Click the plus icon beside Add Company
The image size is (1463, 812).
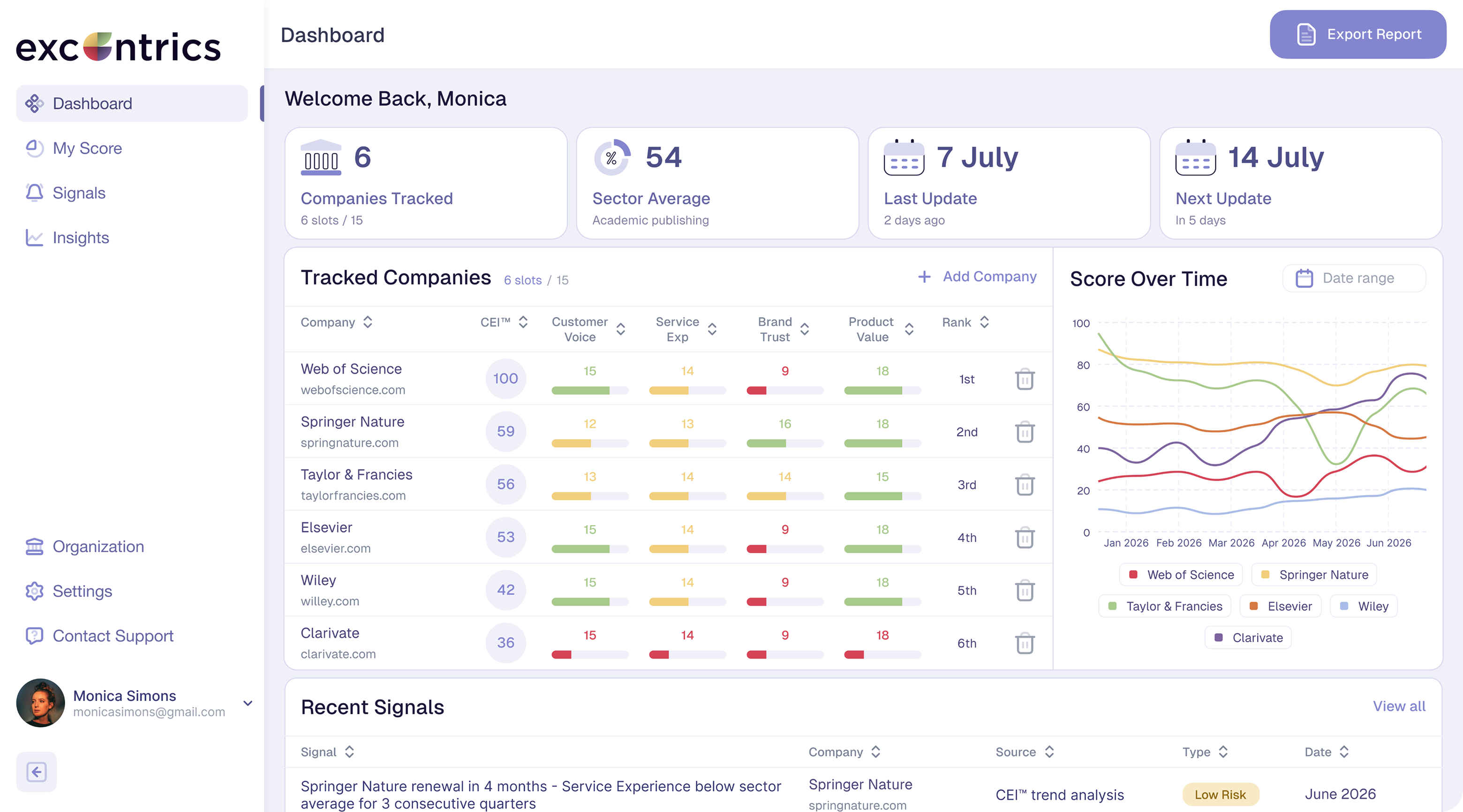pyautogui.click(x=924, y=277)
